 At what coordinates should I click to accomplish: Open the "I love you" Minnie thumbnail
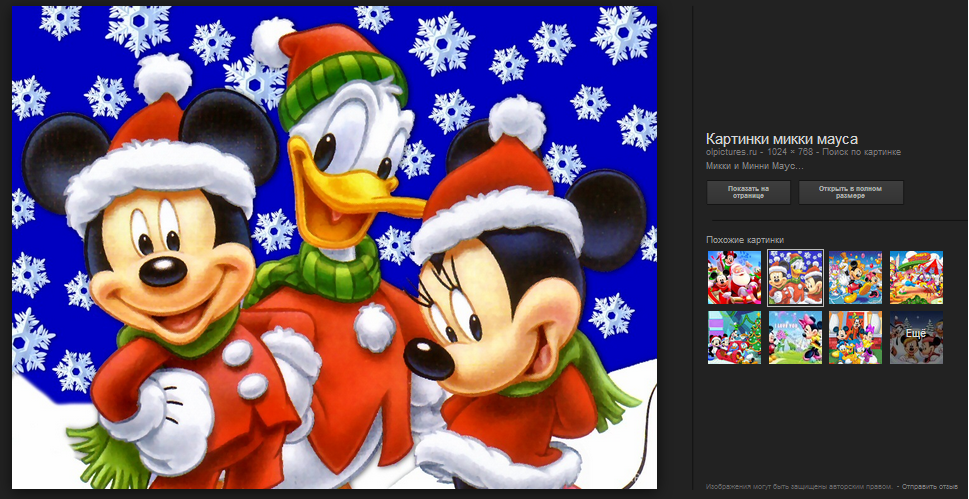pos(795,337)
